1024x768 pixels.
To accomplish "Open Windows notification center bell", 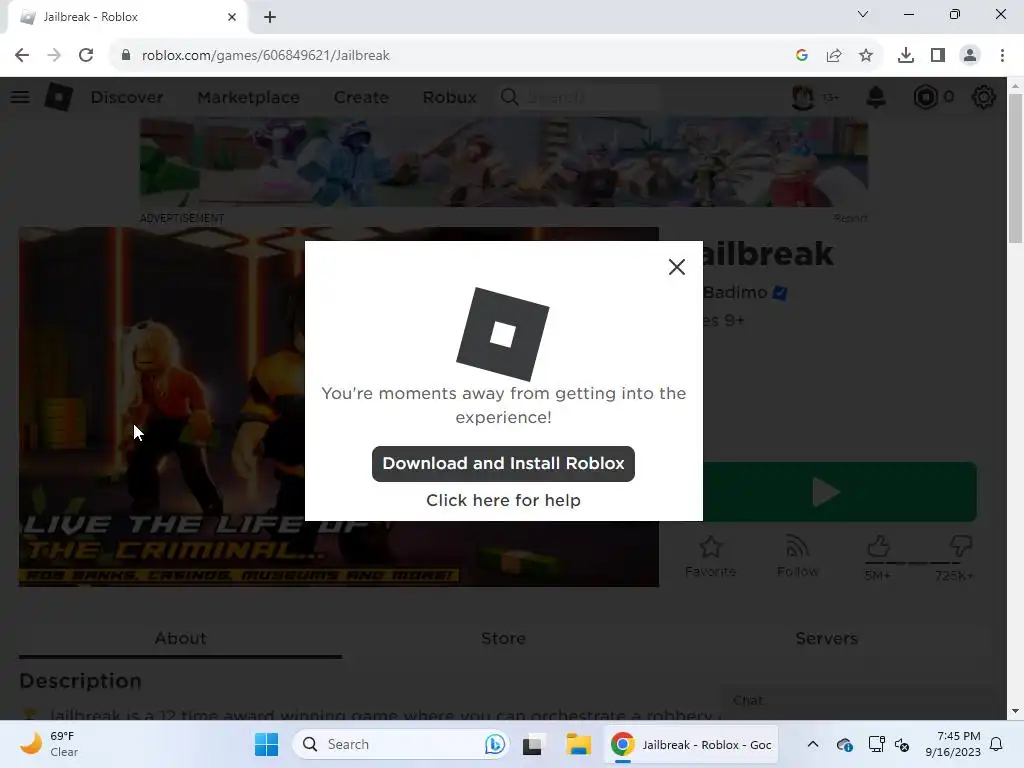I will [996, 744].
